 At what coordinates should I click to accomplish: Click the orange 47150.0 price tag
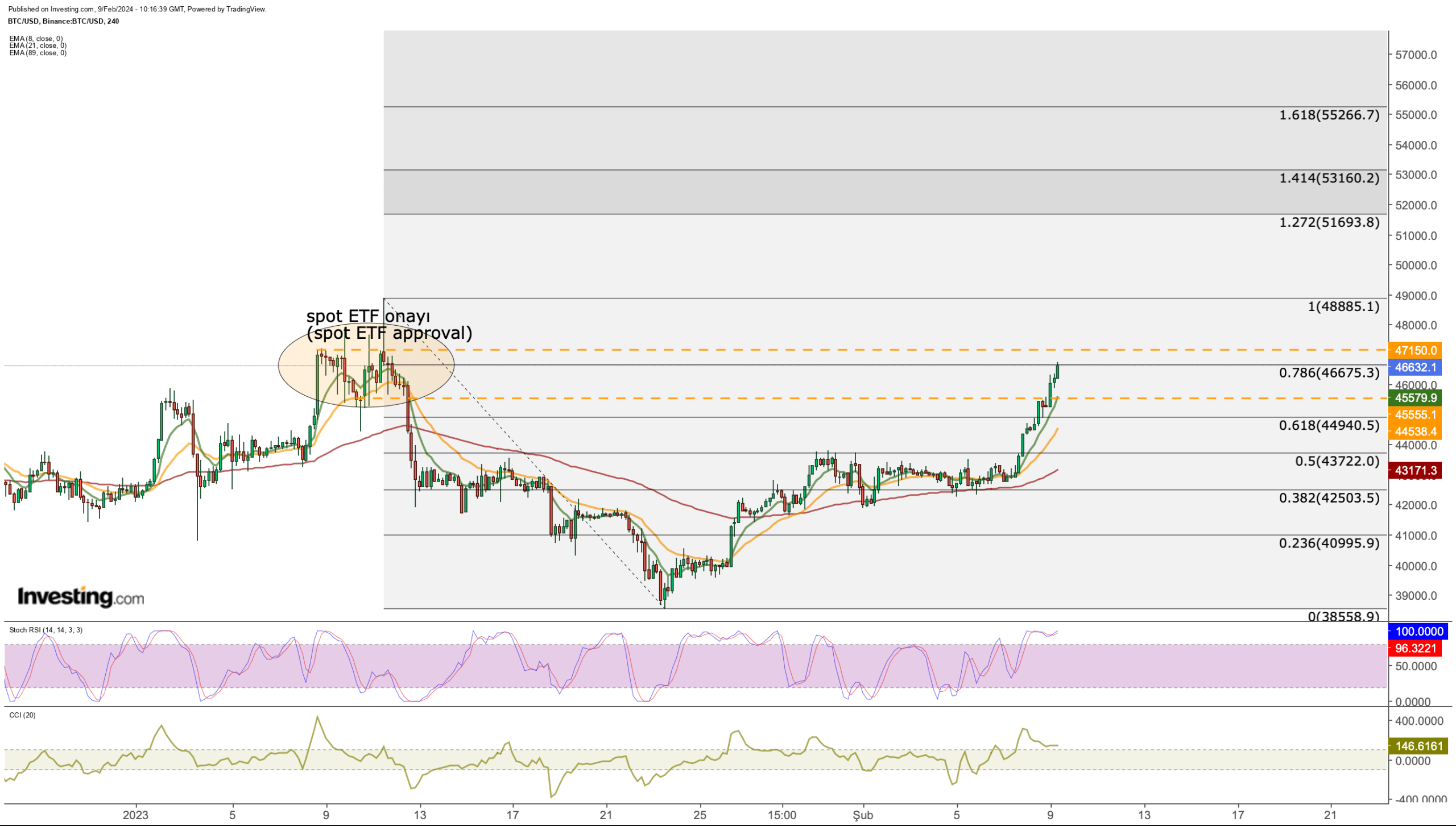point(1415,351)
